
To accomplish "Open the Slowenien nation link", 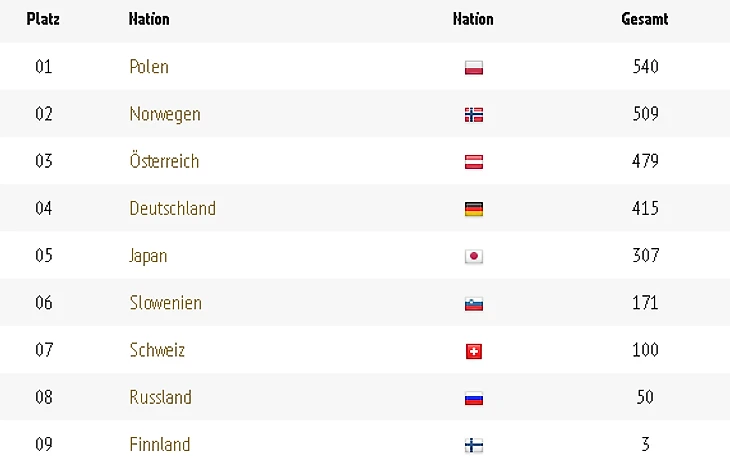I will tap(165, 302).
